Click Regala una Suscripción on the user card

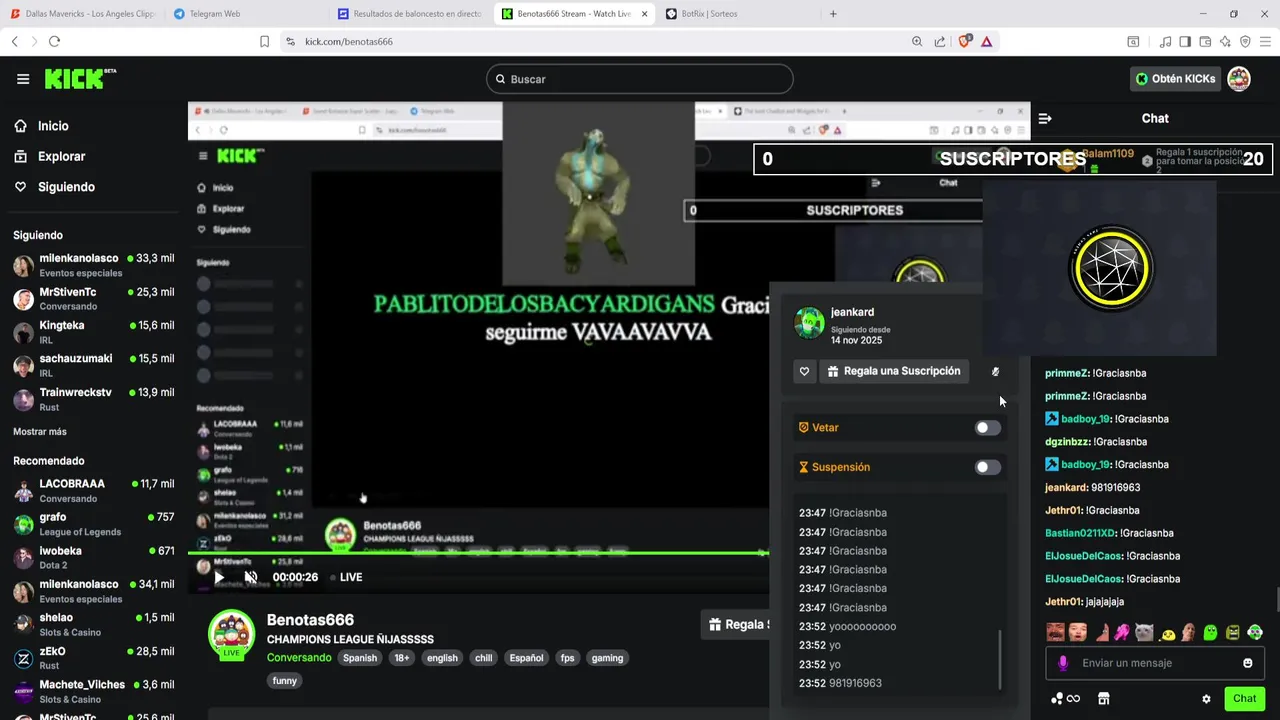(x=894, y=371)
